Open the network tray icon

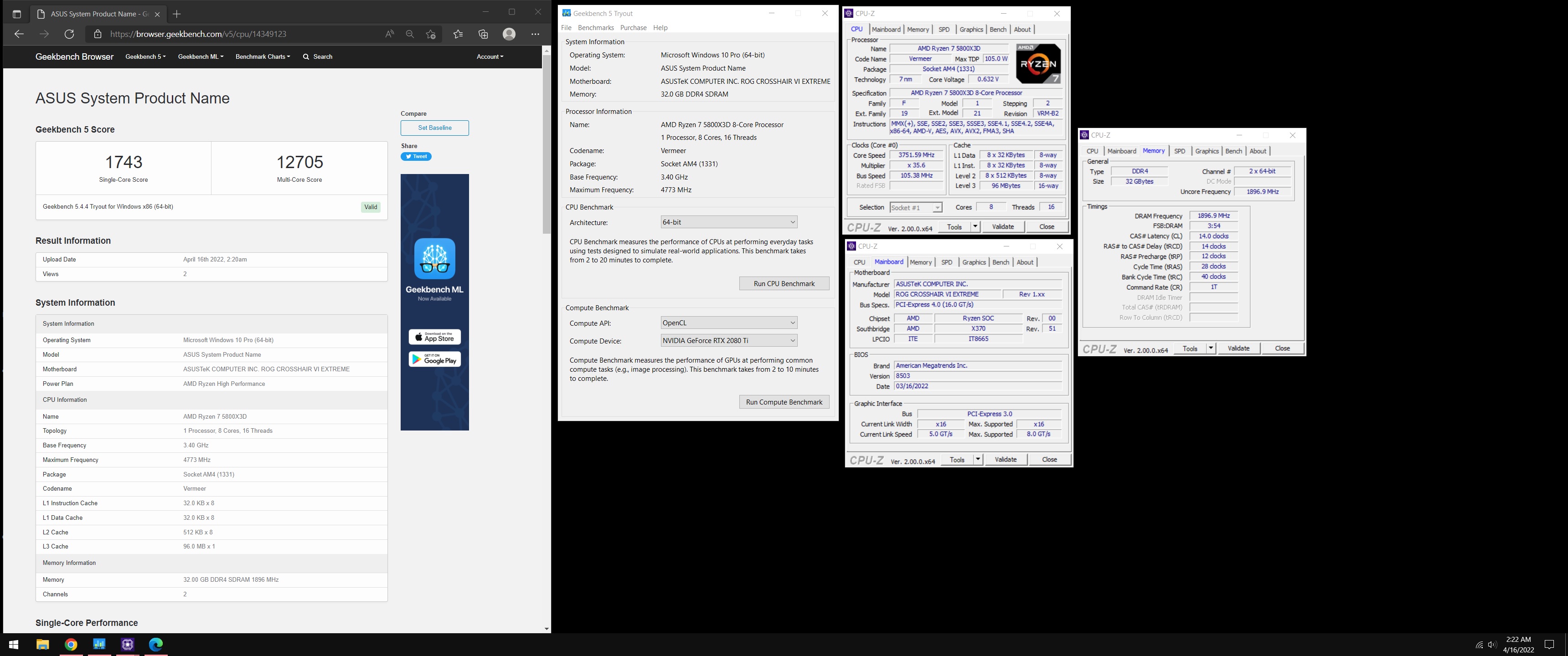pyautogui.click(x=1479, y=645)
